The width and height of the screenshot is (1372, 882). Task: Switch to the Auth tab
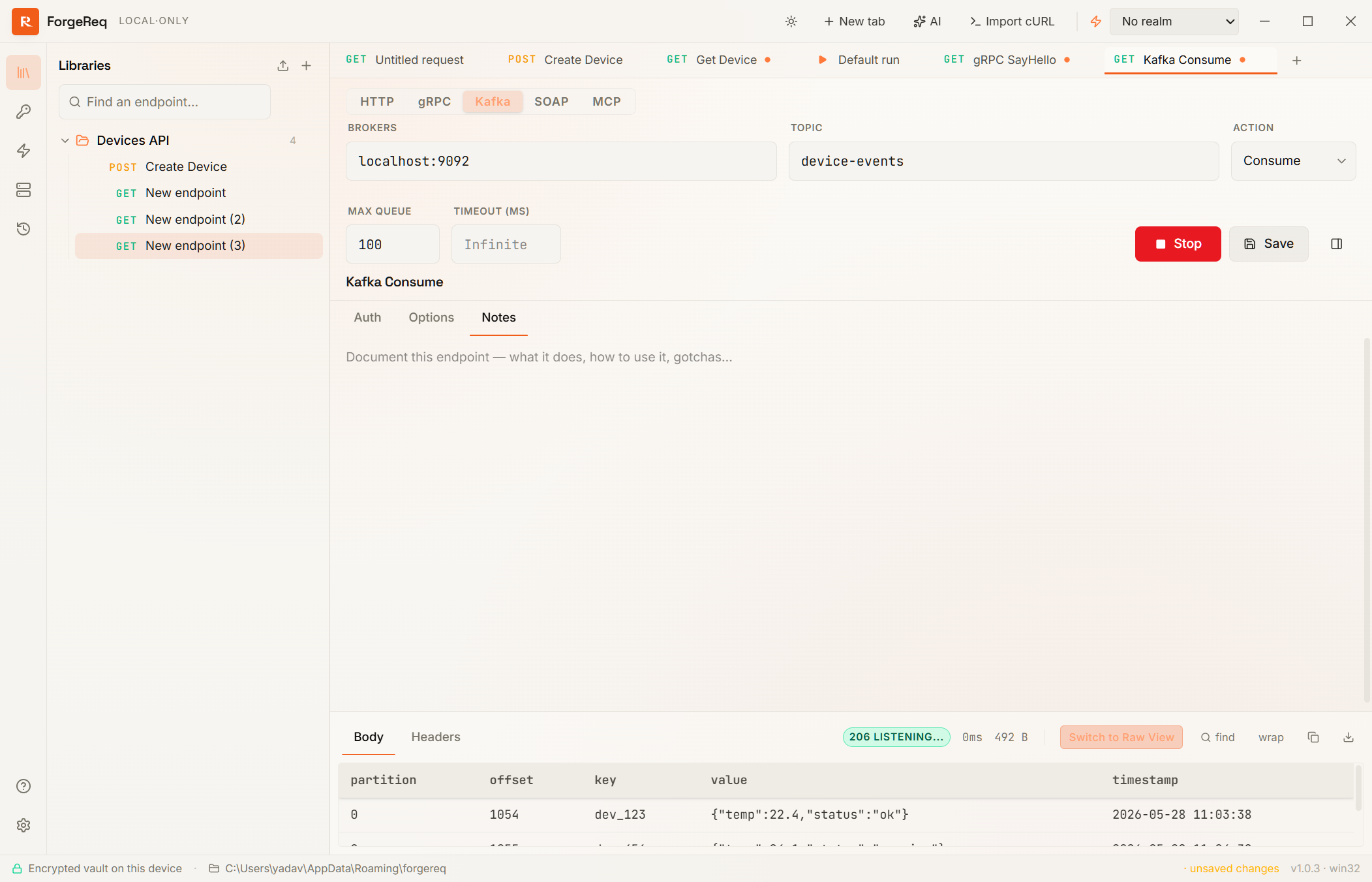click(367, 318)
